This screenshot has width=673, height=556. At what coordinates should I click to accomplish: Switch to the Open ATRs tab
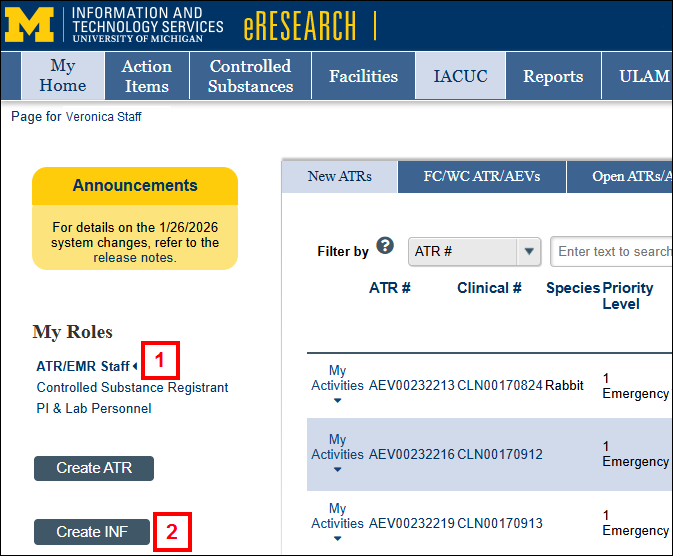click(x=620, y=176)
